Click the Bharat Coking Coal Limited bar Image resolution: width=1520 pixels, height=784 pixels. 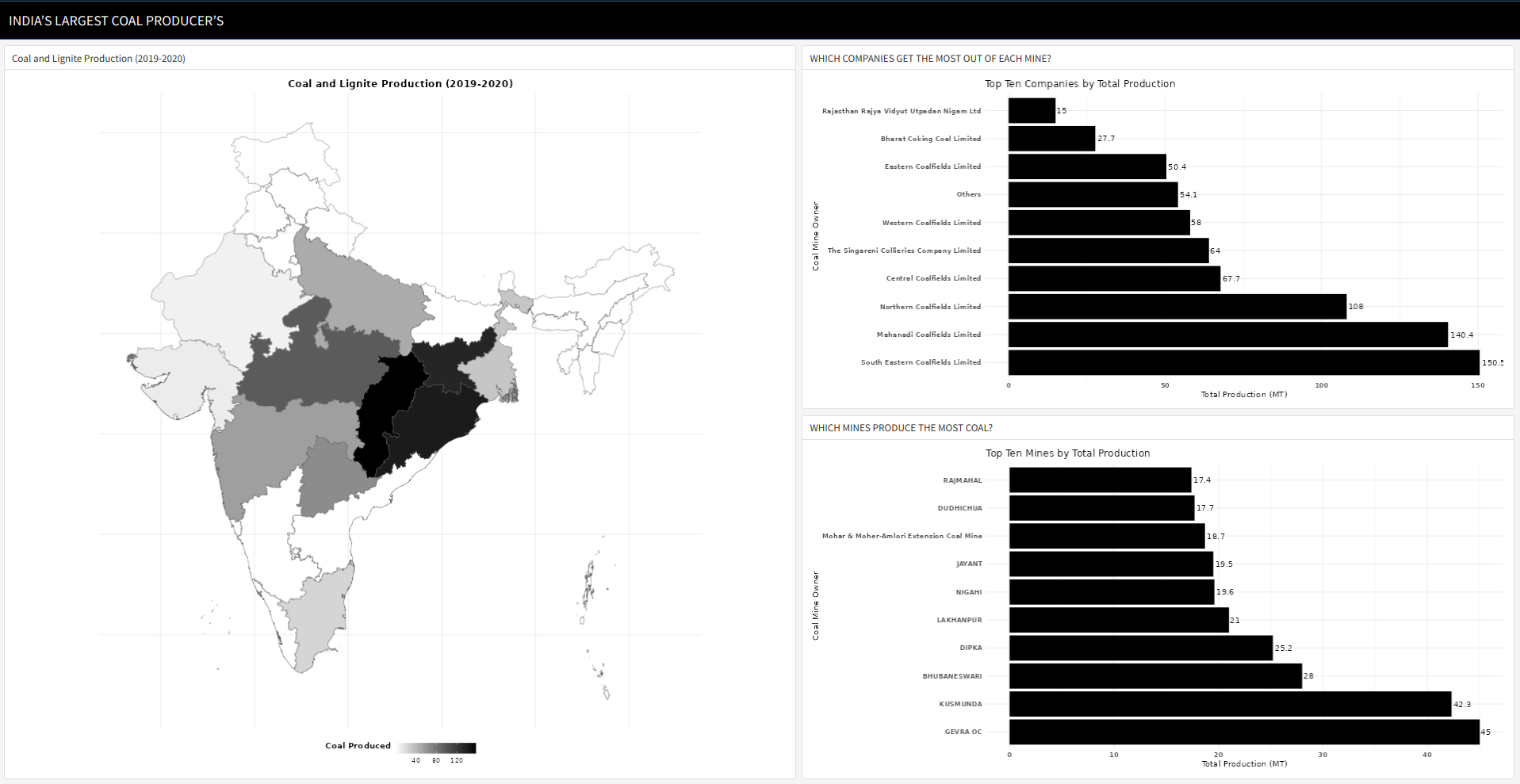(1051, 139)
